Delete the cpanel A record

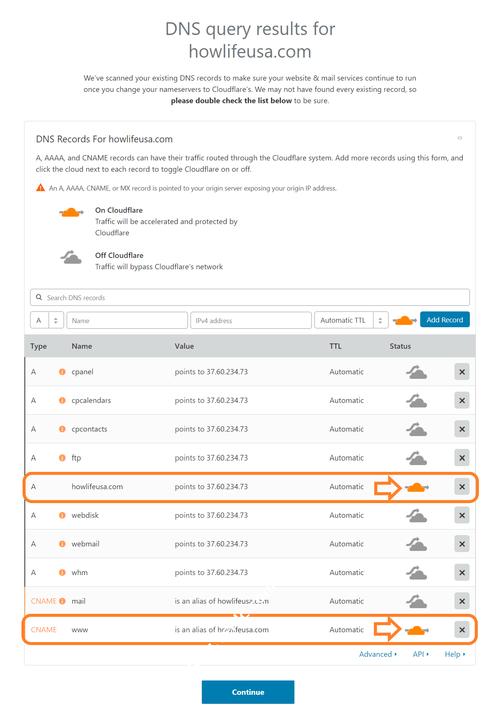(462, 372)
